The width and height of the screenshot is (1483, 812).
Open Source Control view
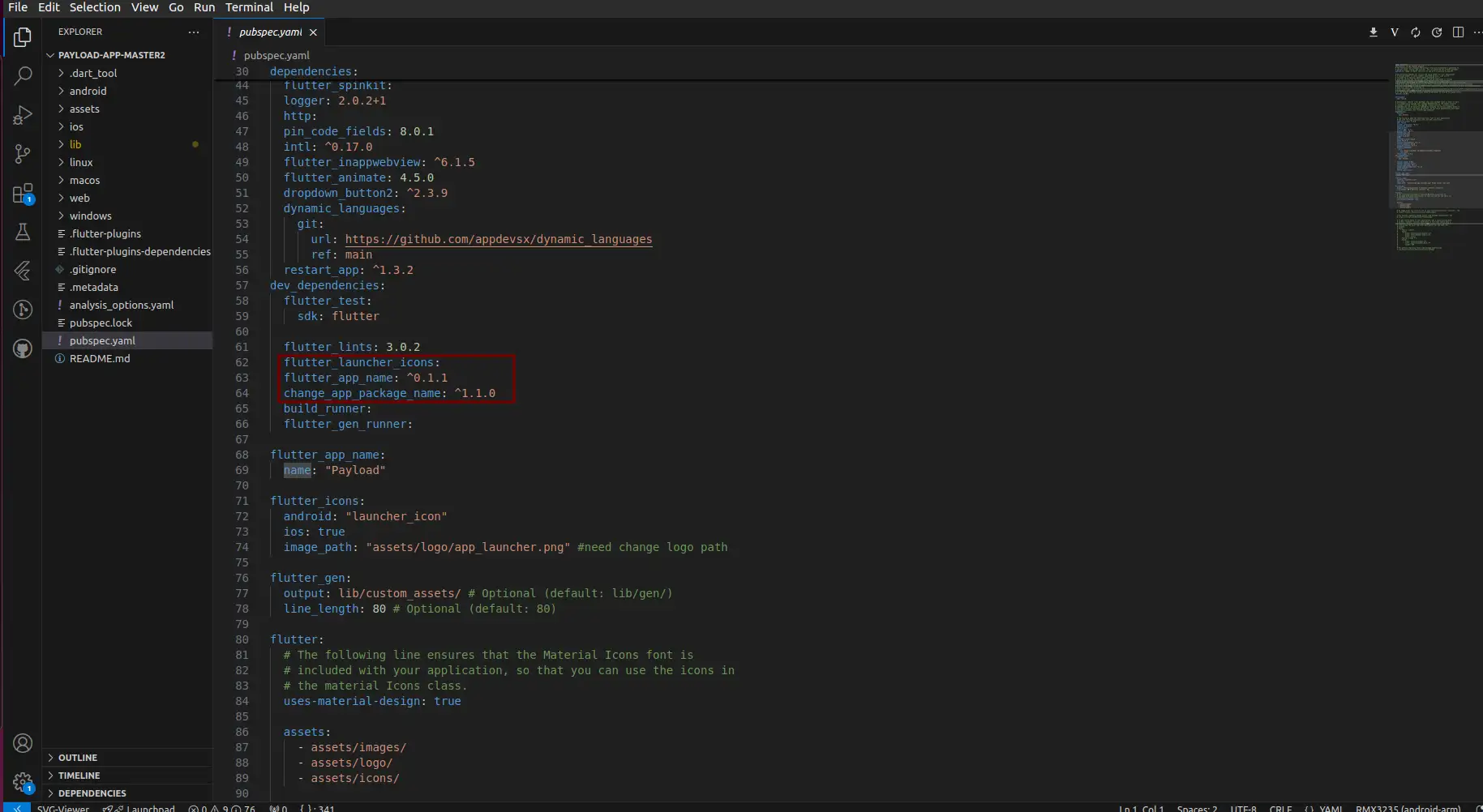click(23, 154)
